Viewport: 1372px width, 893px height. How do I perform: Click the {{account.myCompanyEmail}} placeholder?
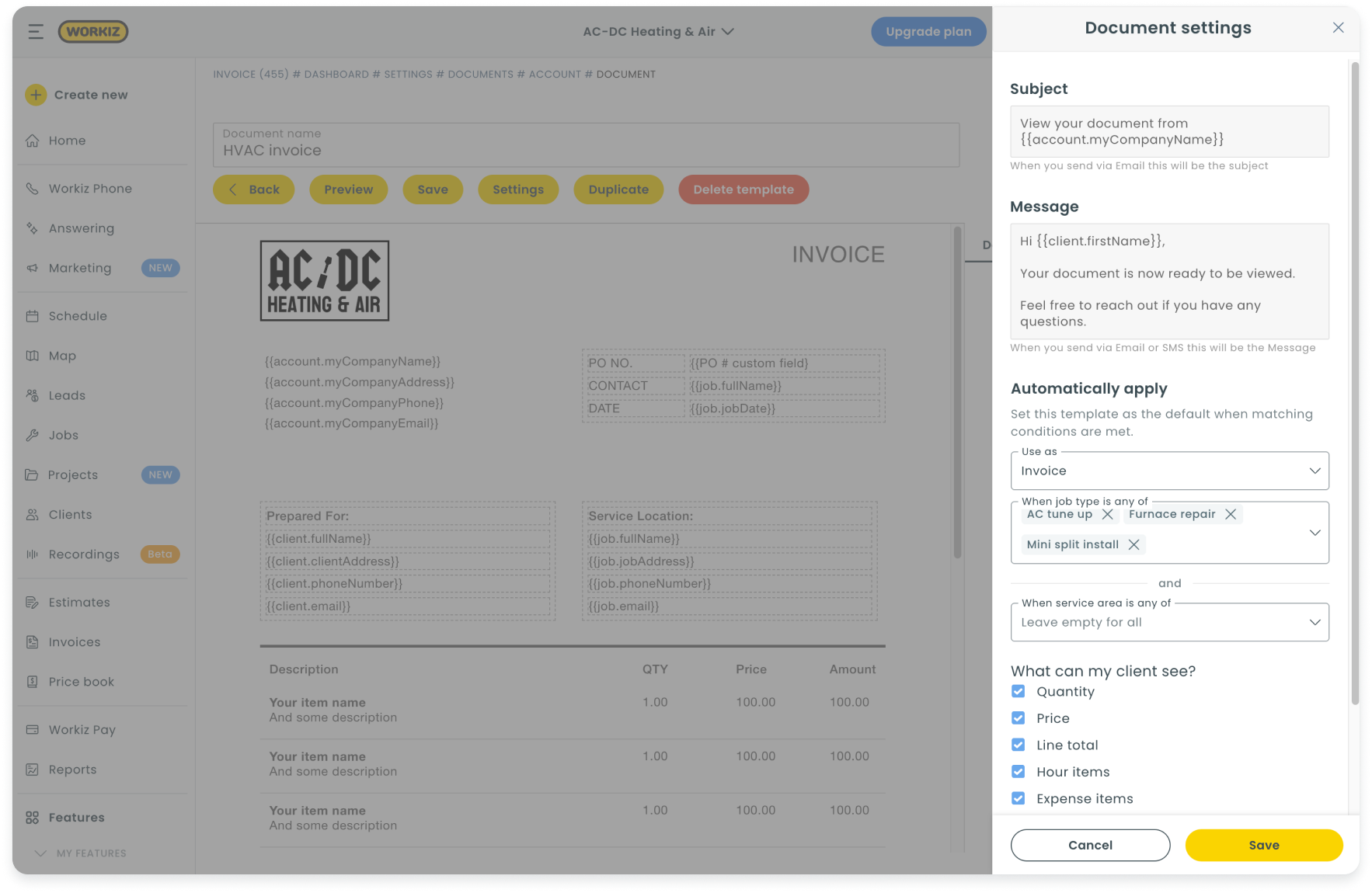coord(351,423)
